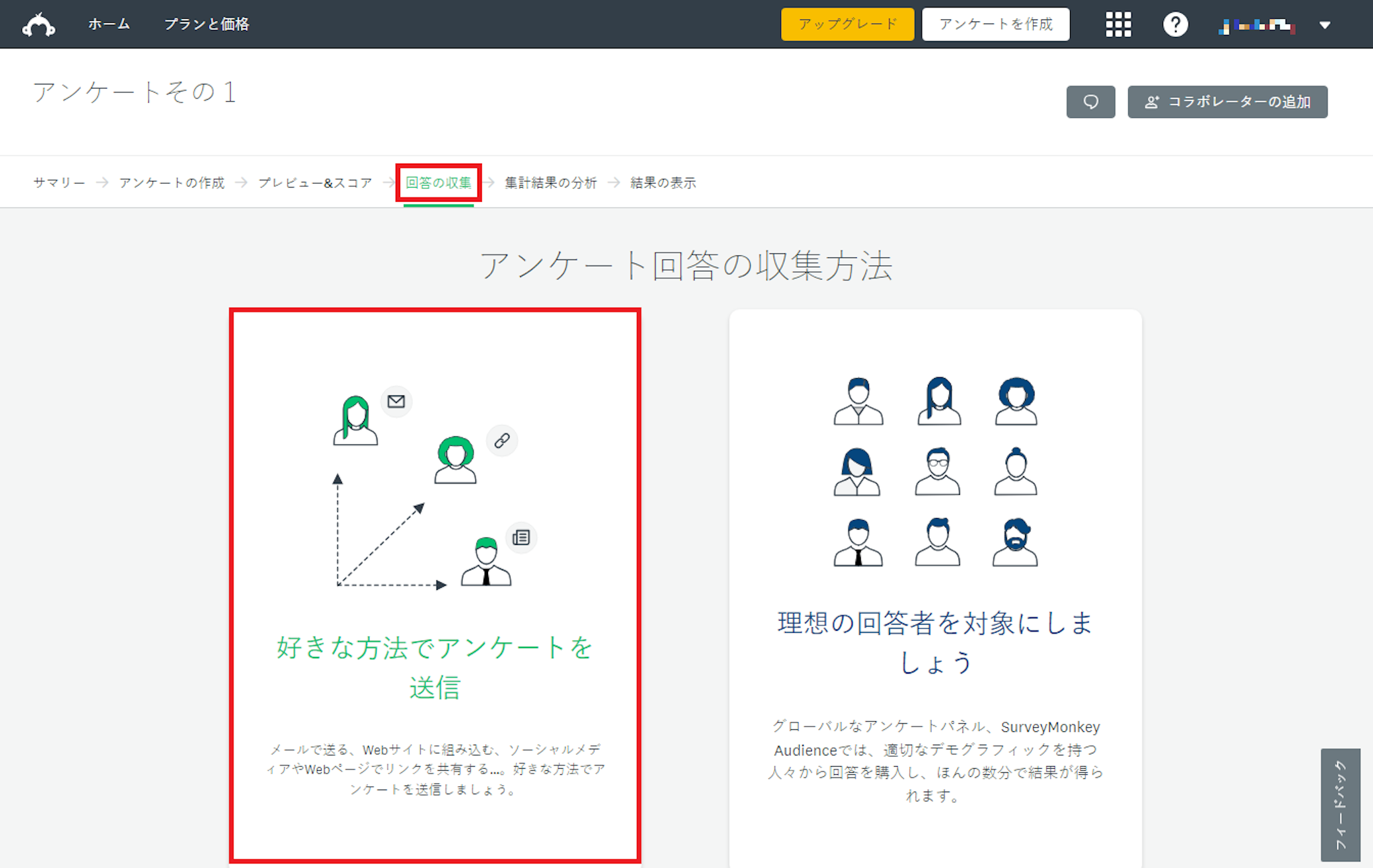The image size is (1373, 868).
Task: Switch to アンケートの作成 tab
Action: tap(172, 183)
